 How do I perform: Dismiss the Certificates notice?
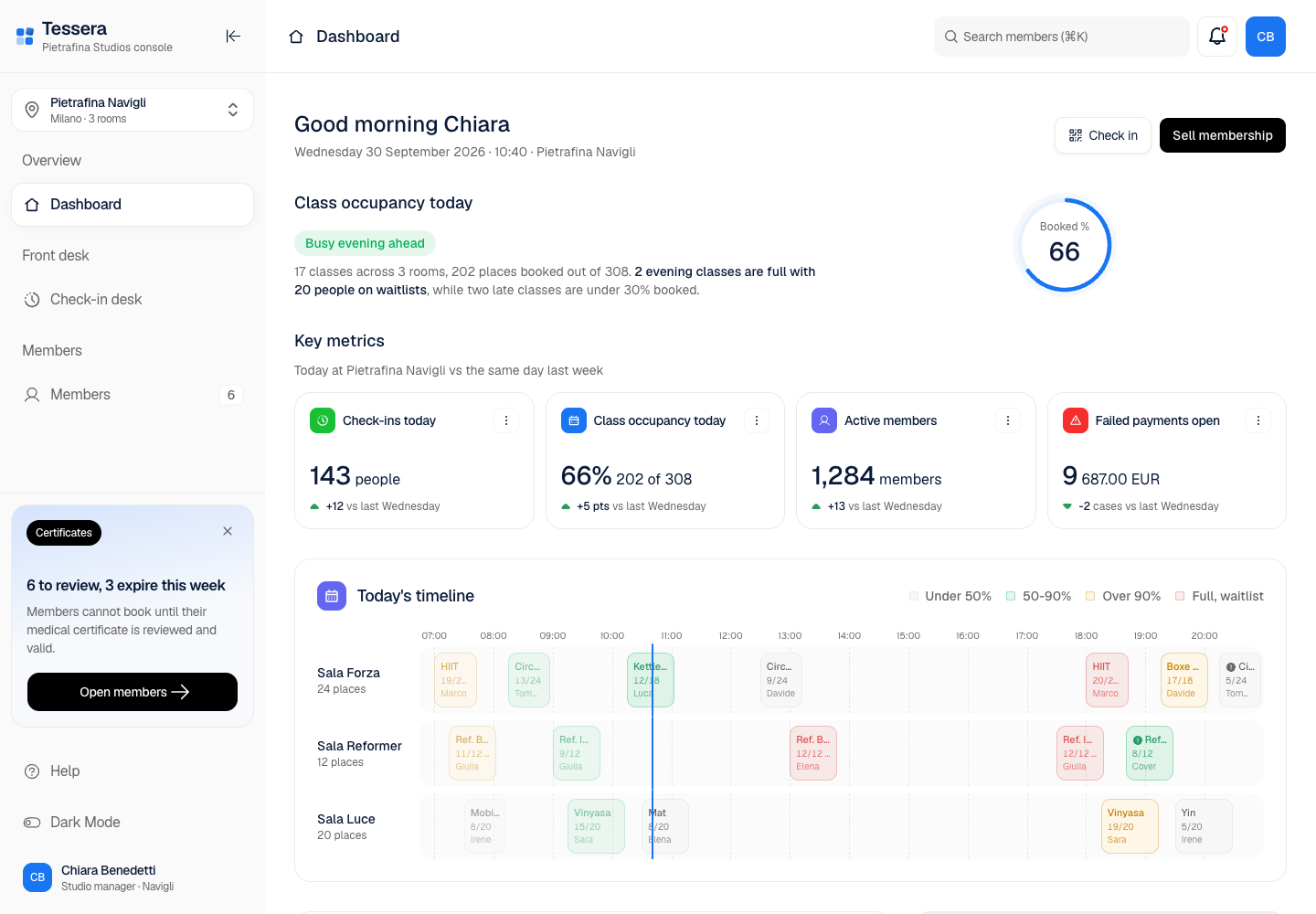tap(228, 531)
